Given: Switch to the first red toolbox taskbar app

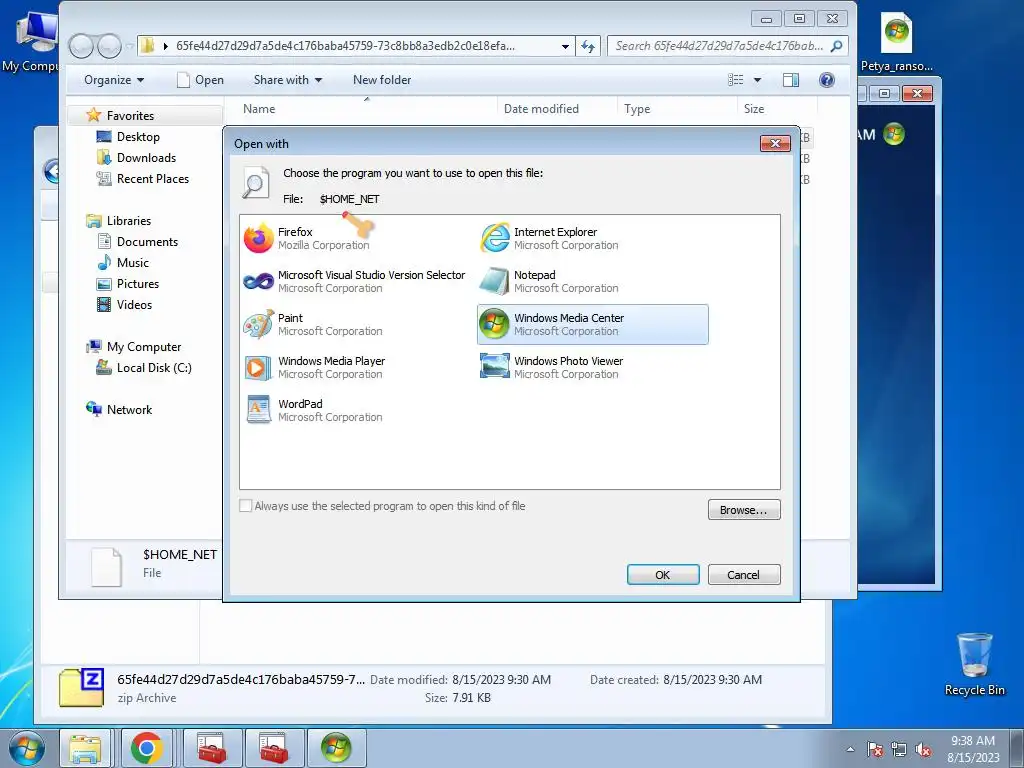Looking at the screenshot, I should click(x=212, y=748).
